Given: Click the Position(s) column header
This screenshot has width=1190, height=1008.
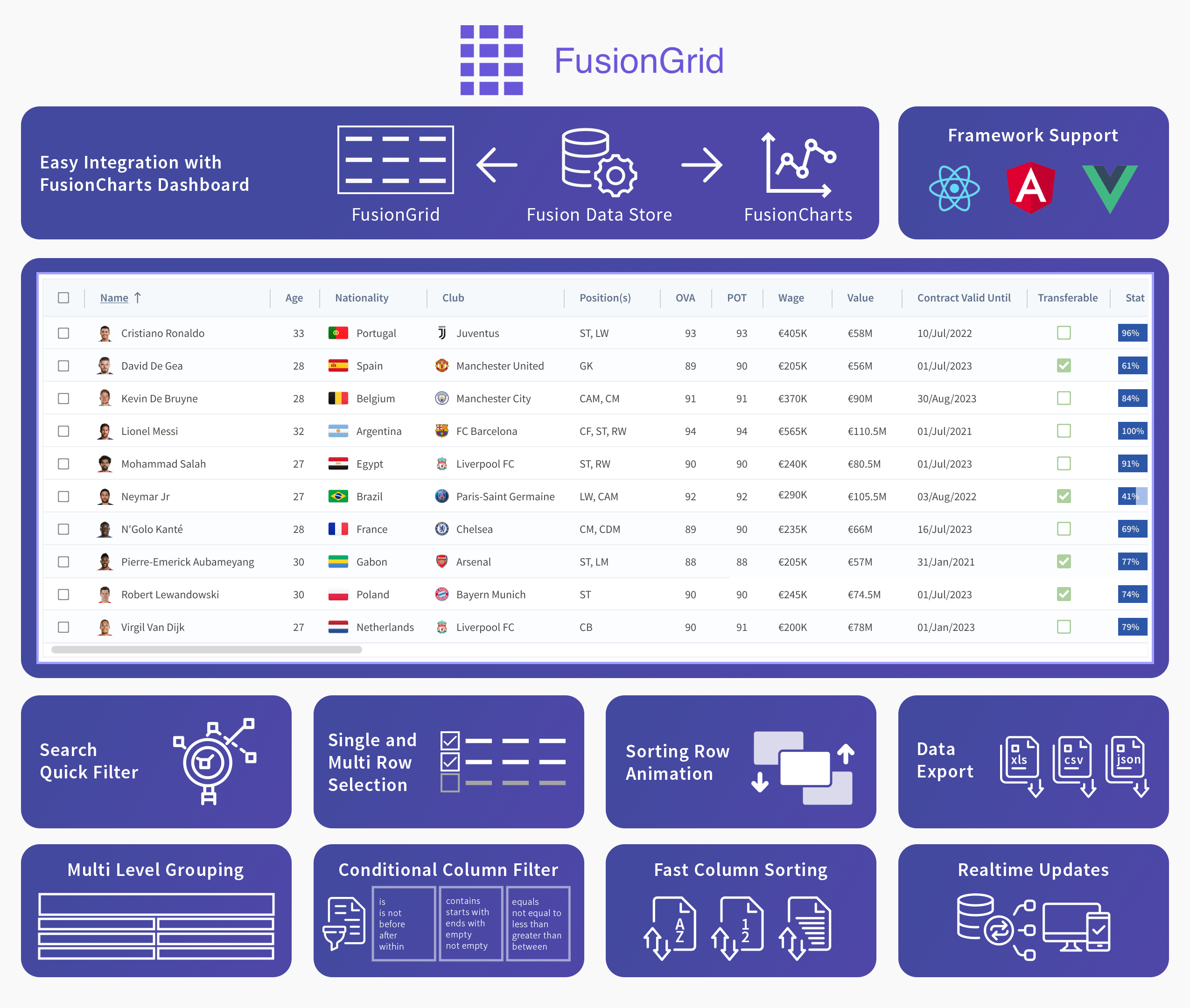Looking at the screenshot, I should (x=605, y=298).
